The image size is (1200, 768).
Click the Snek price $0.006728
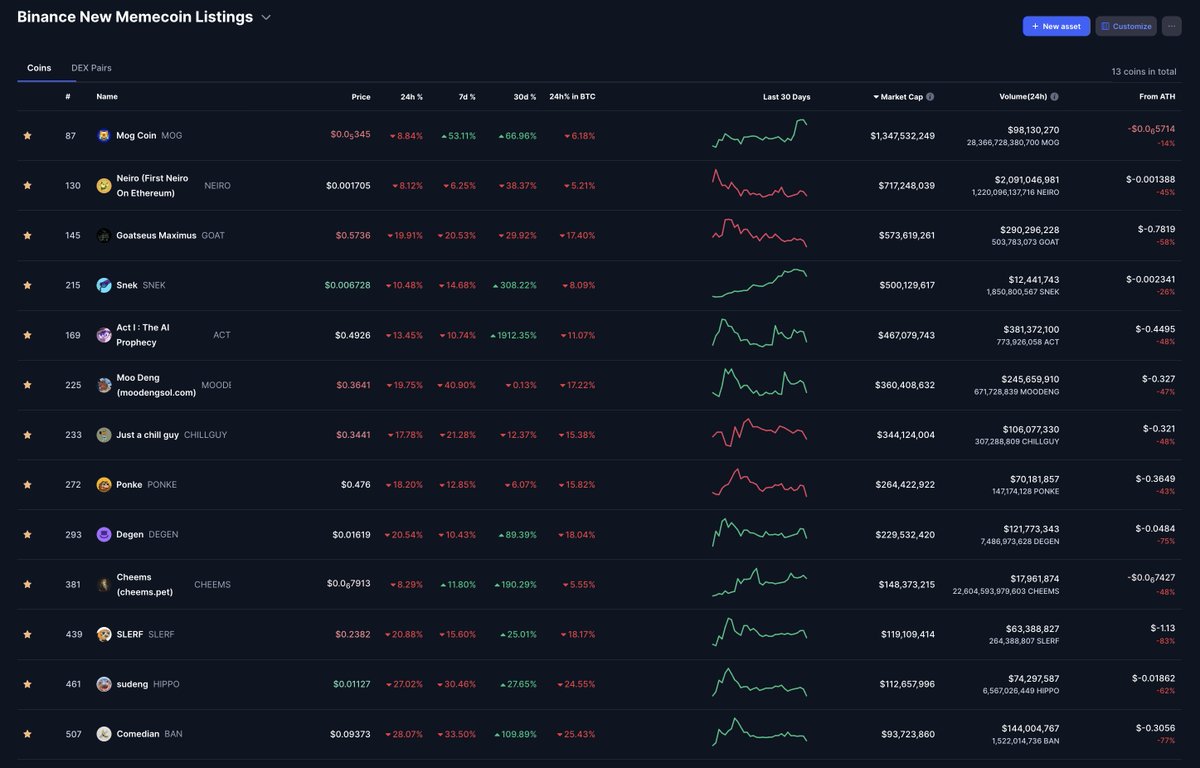tap(347, 285)
